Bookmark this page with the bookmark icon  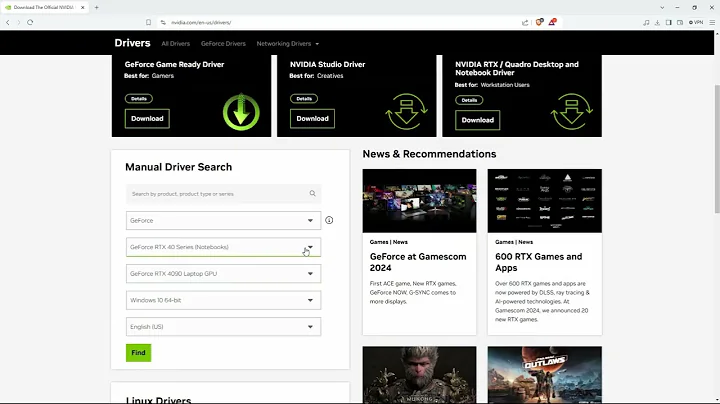click(x=148, y=22)
